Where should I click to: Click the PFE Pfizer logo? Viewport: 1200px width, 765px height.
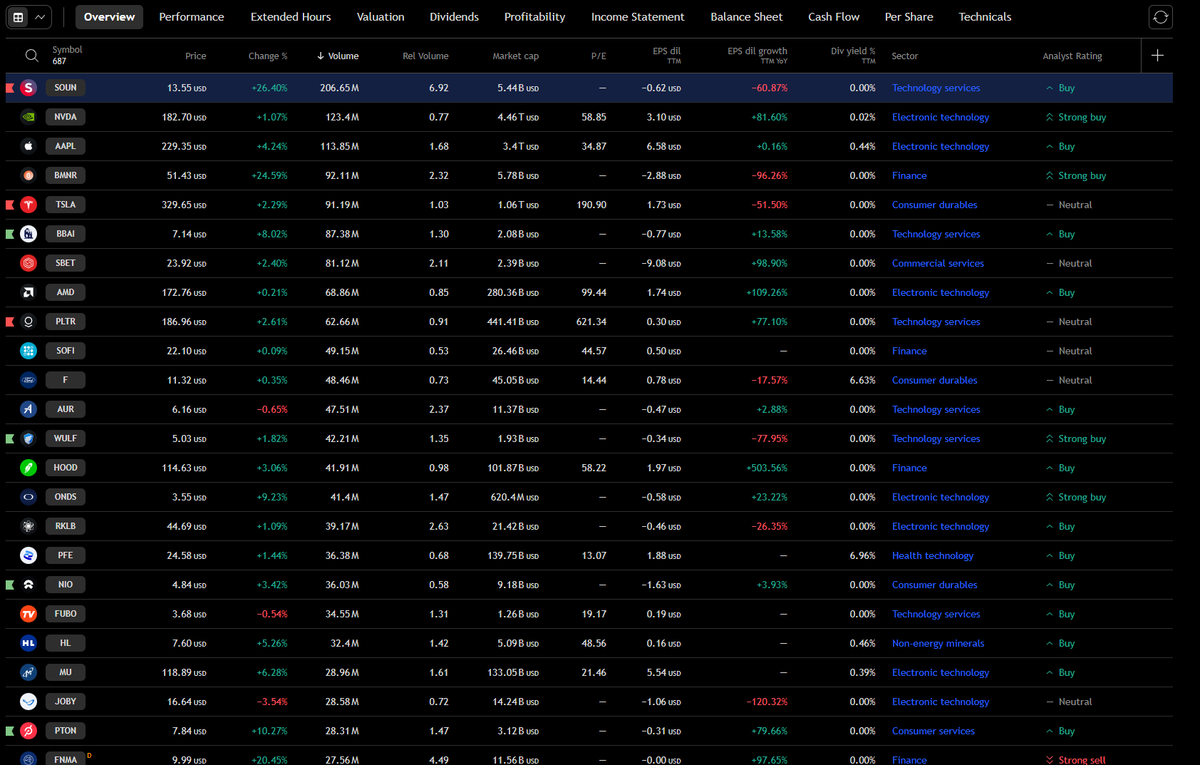coord(28,555)
